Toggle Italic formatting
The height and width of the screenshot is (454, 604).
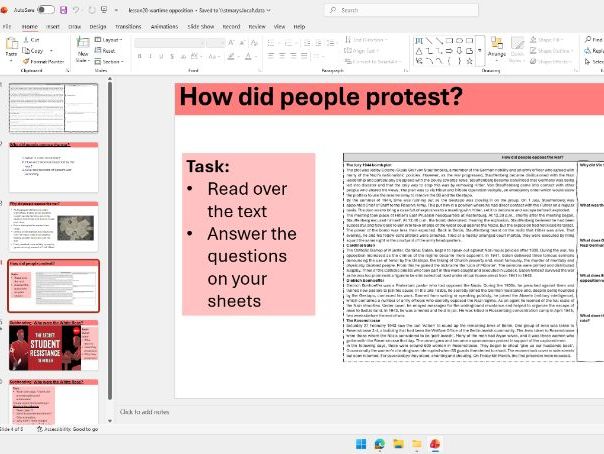pyautogui.click(x=150, y=56)
